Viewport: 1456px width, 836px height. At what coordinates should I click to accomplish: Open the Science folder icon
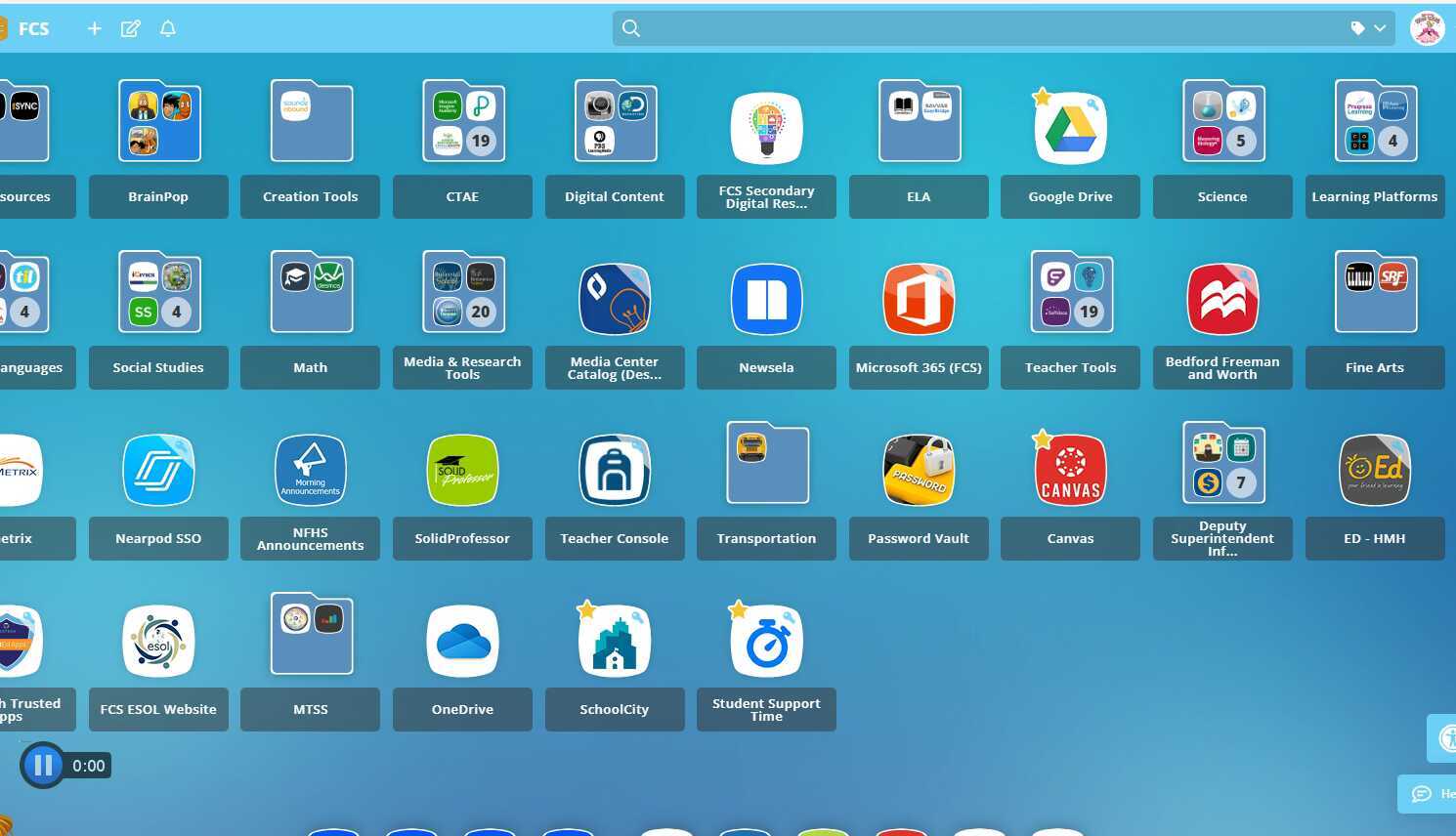pyautogui.click(x=1223, y=121)
